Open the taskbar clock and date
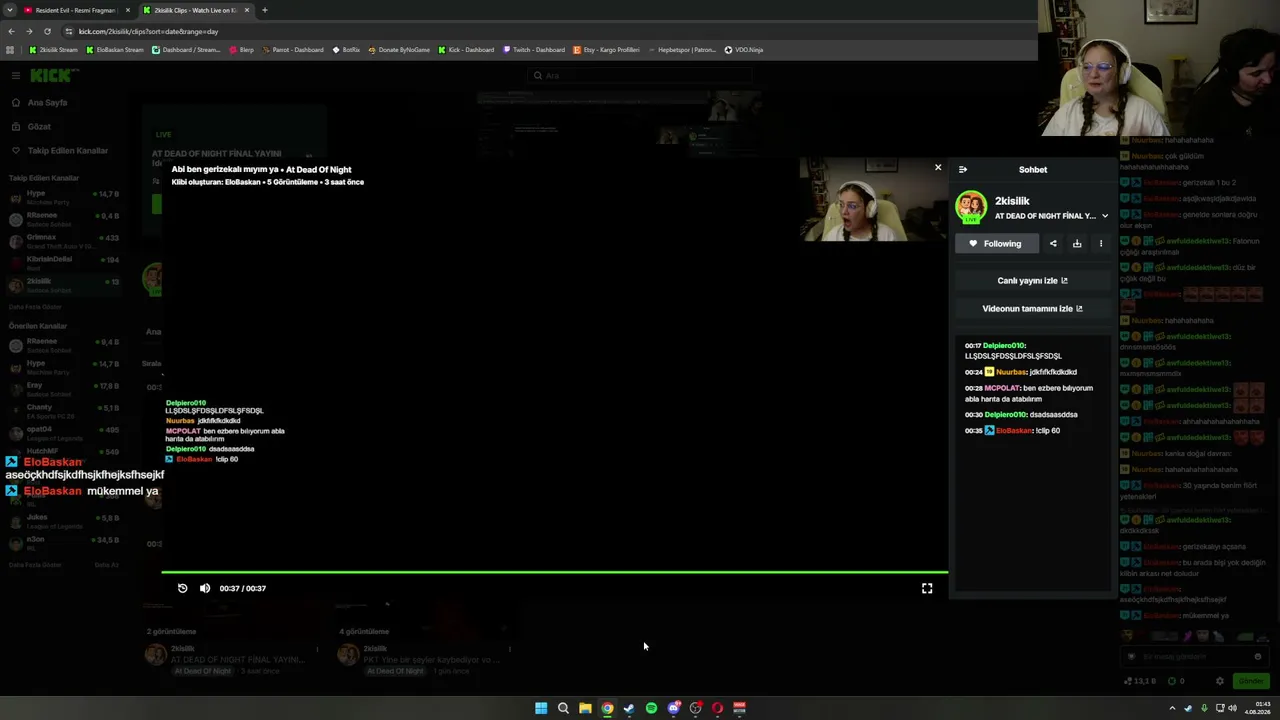 1258,708
